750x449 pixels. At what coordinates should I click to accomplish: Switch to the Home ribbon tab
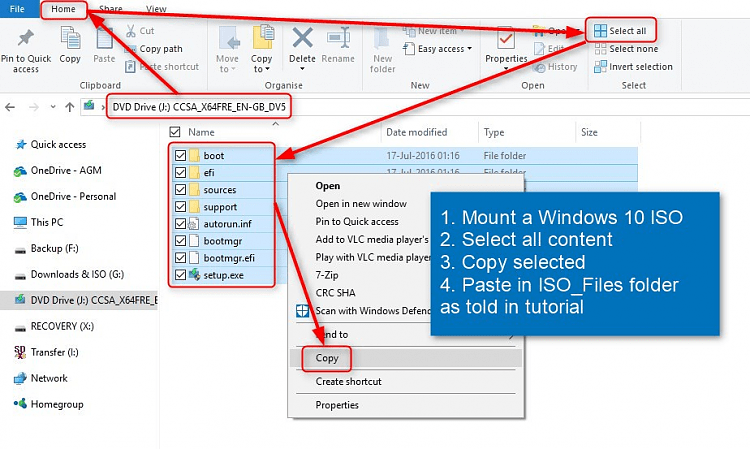[64, 9]
